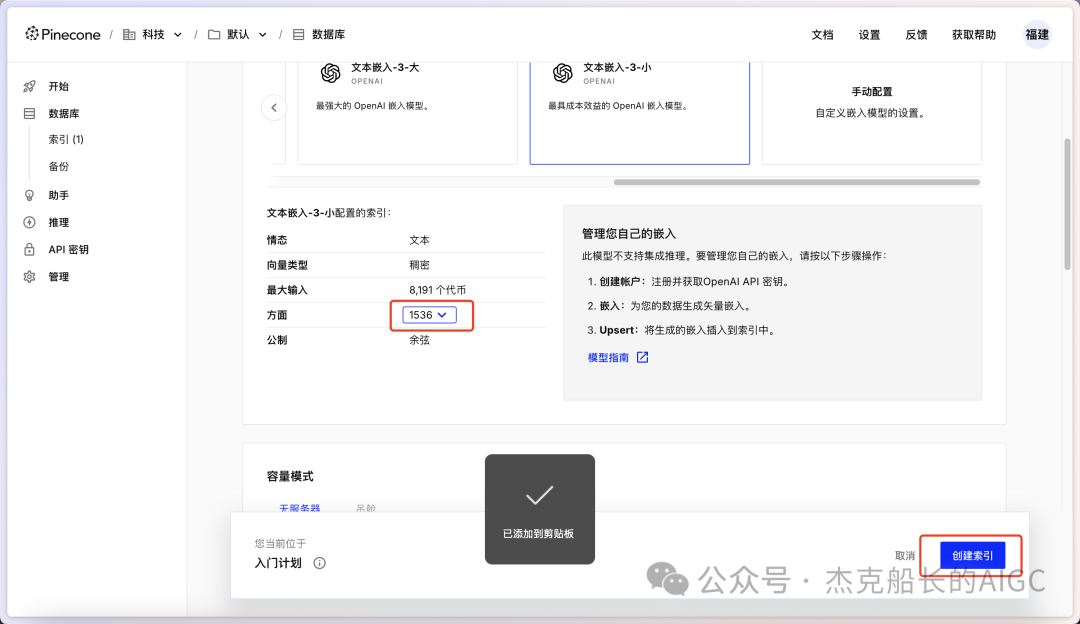Open 助手 in the sidebar
Image resolution: width=1080 pixels, height=624 pixels.
point(59,195)
